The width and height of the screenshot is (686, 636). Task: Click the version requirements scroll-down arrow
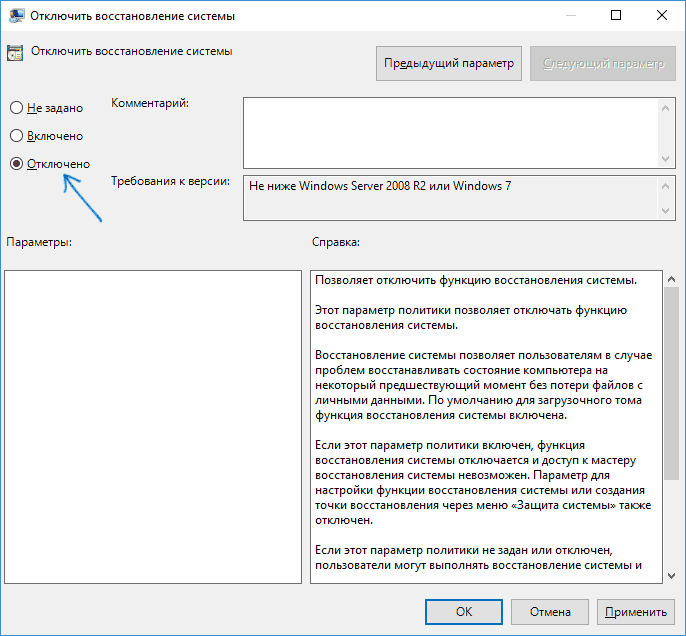(665, 211)
